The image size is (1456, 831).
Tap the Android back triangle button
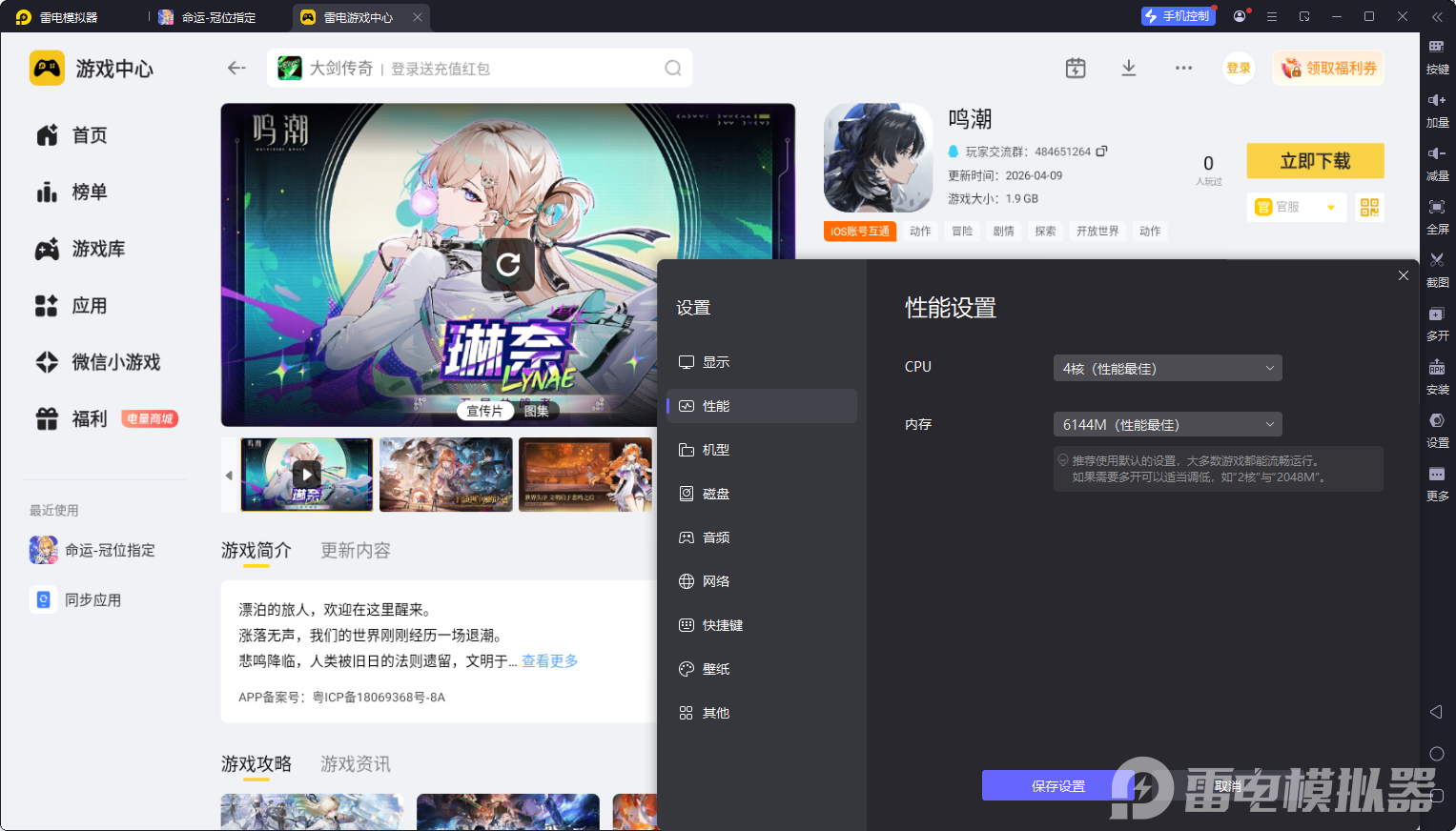(x=1436, y=712)
